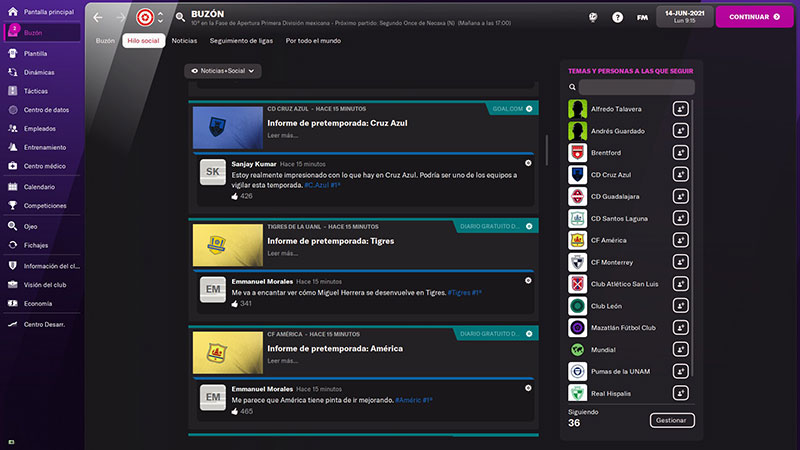Open the Tácticas sidebar icon
Image resolution: width=800 pixels, height=450 pixels.
pyautogui.click(x=13, y=91)
